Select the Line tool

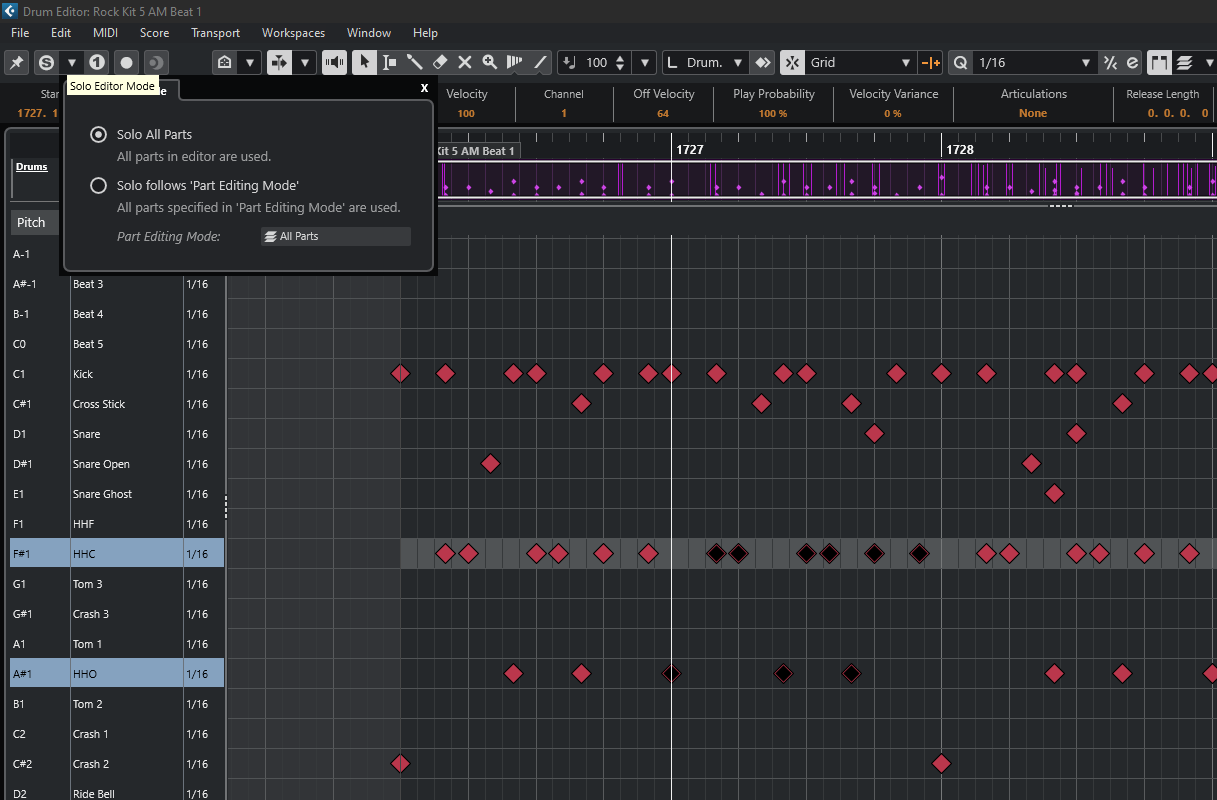coord(541,62)
